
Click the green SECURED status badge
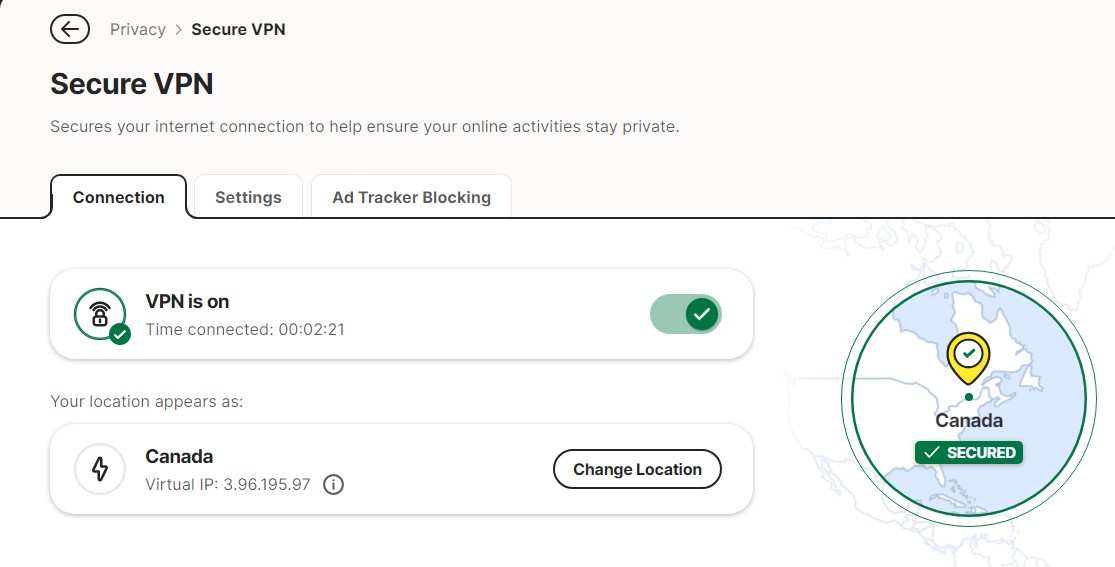[969, 453]
